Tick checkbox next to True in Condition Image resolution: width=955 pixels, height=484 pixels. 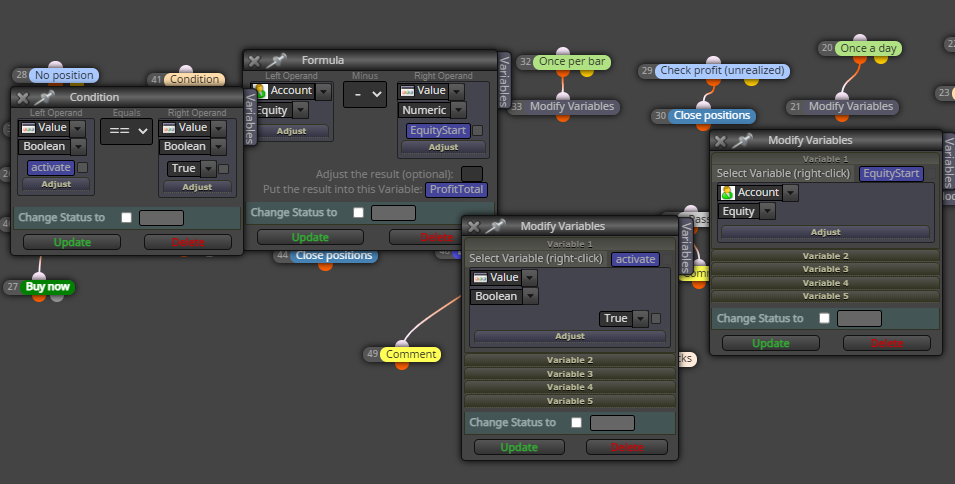224,169
